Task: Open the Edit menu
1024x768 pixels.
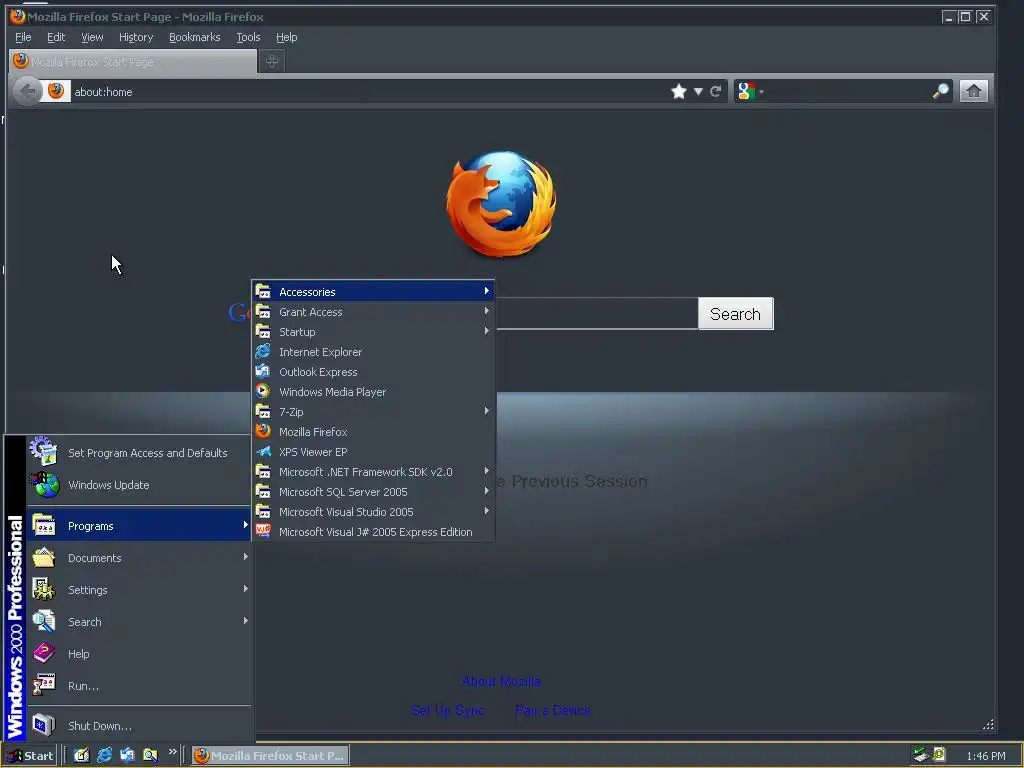Action: tap(56, 37)
